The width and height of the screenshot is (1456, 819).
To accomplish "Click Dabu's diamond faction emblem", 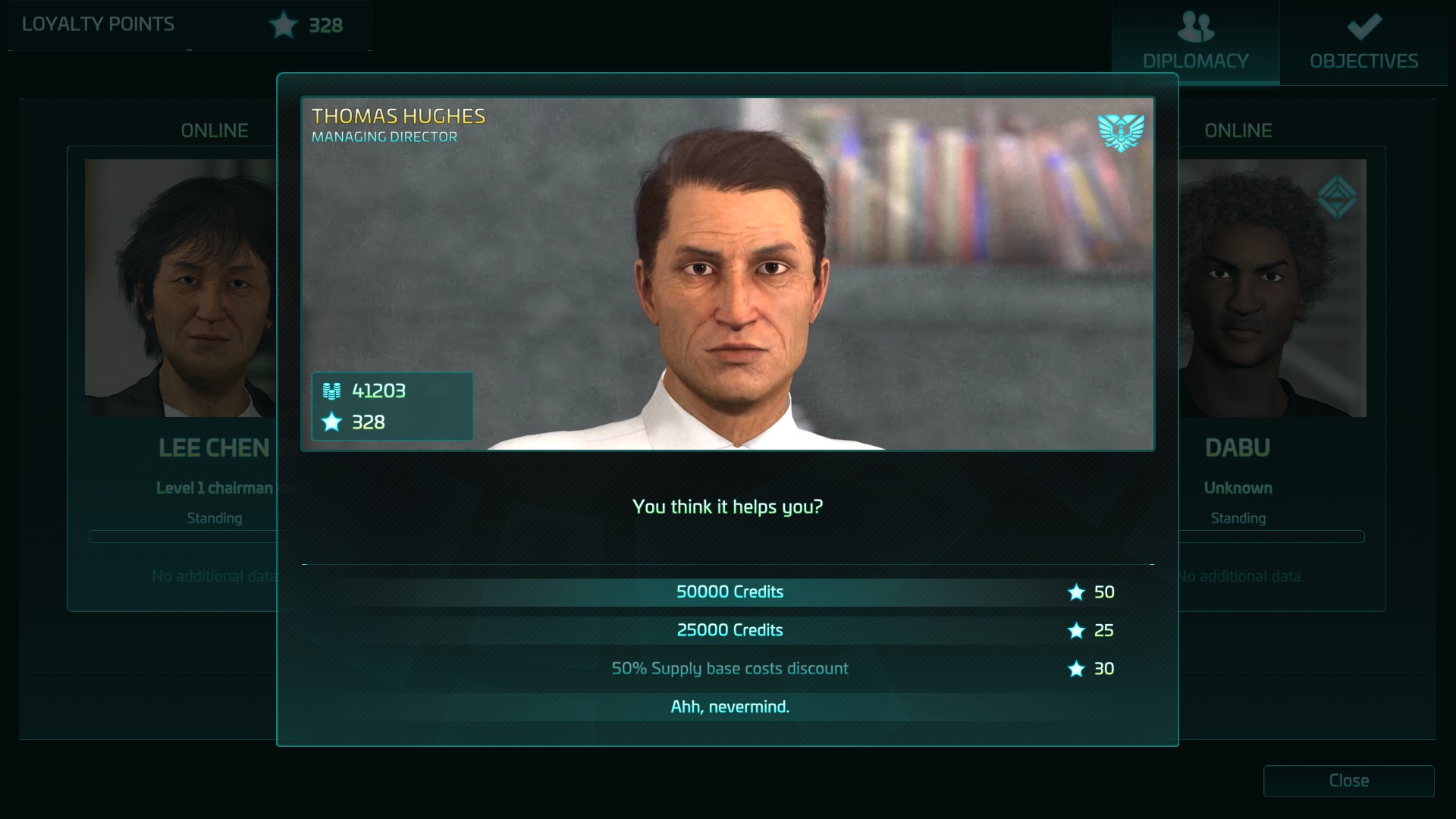I will click(1336, 197).
